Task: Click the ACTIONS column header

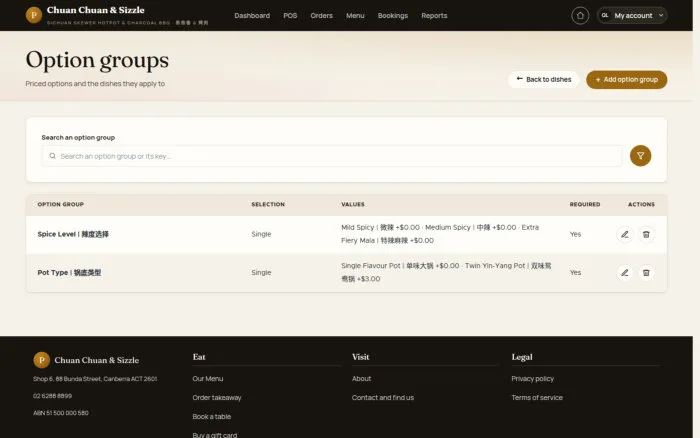Action: tap(641, 204)
